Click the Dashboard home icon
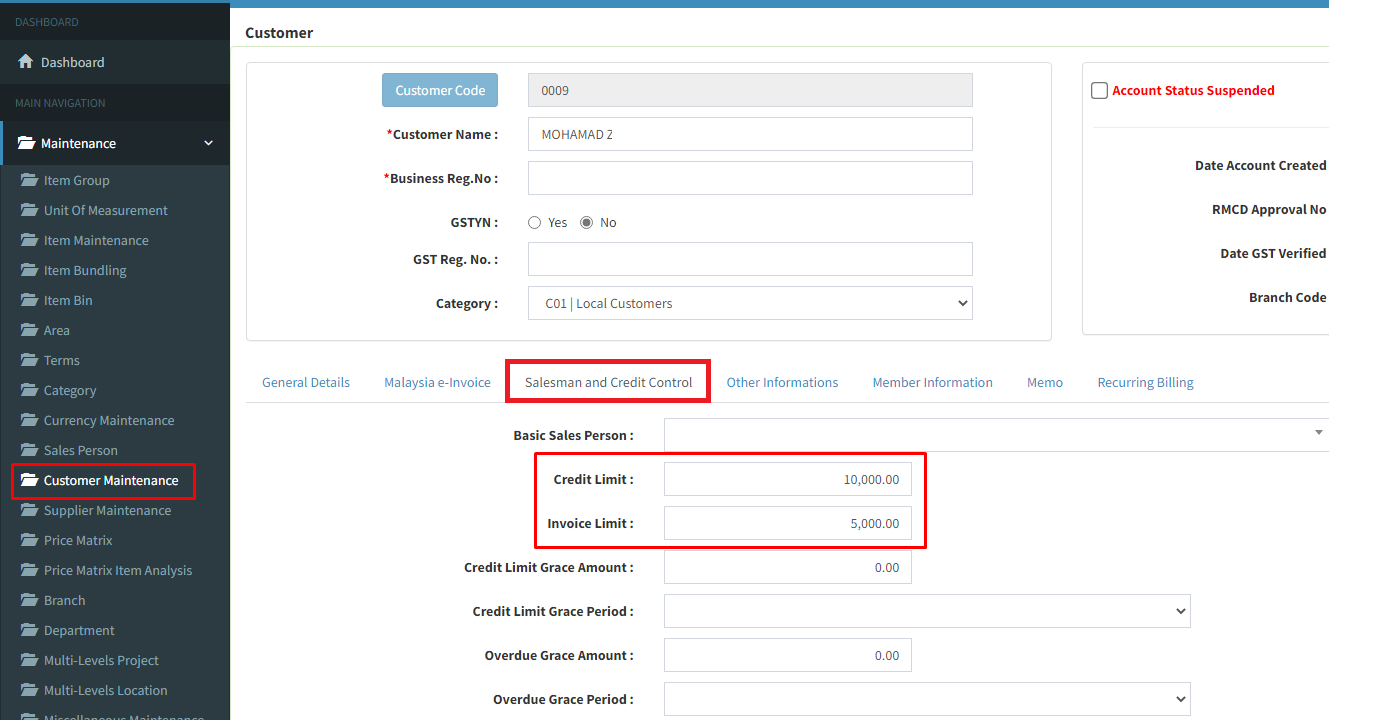Screen dimensions: 1380x722 click(26, 62)
